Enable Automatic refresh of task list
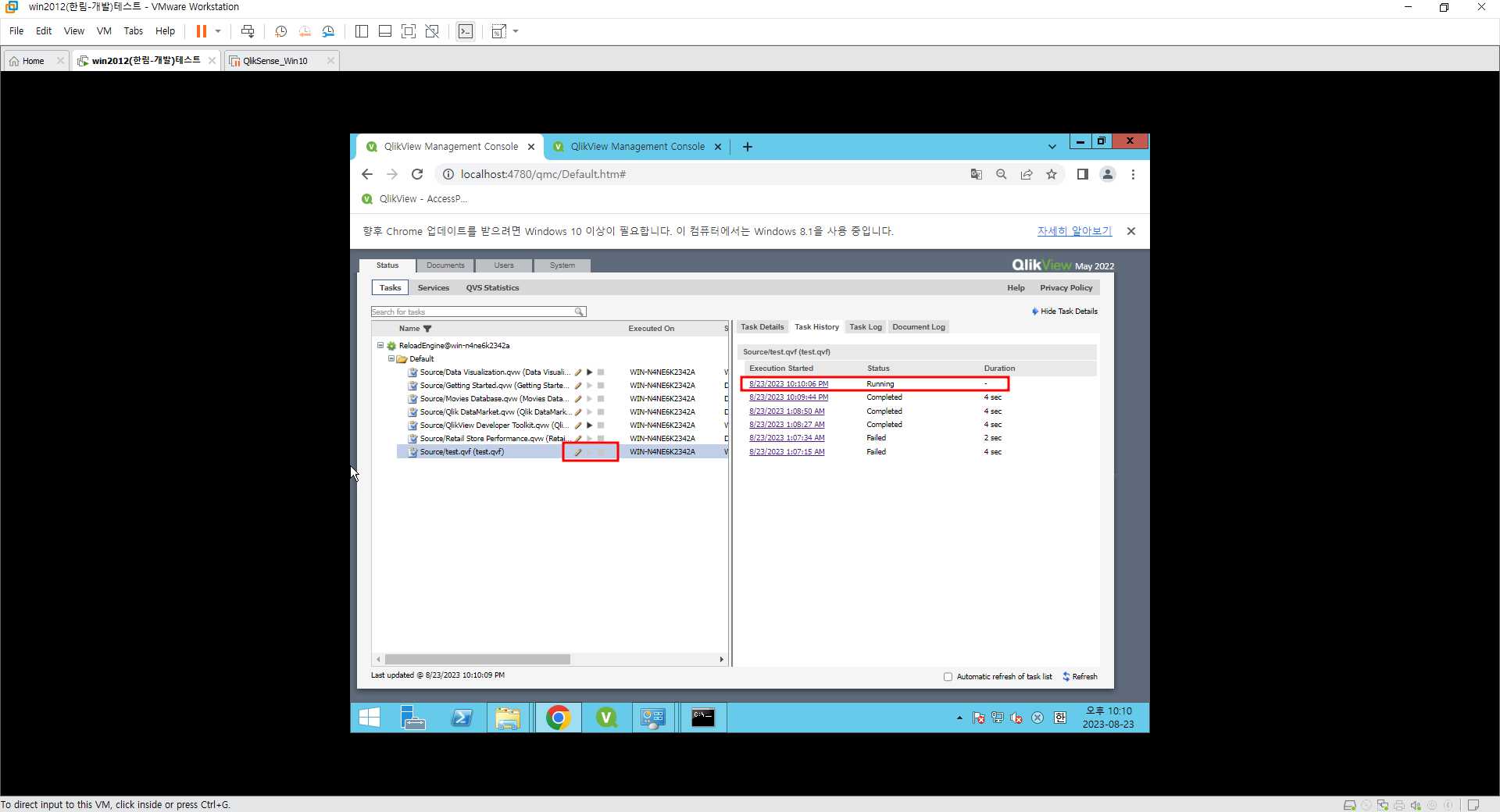 click(948, 676)
